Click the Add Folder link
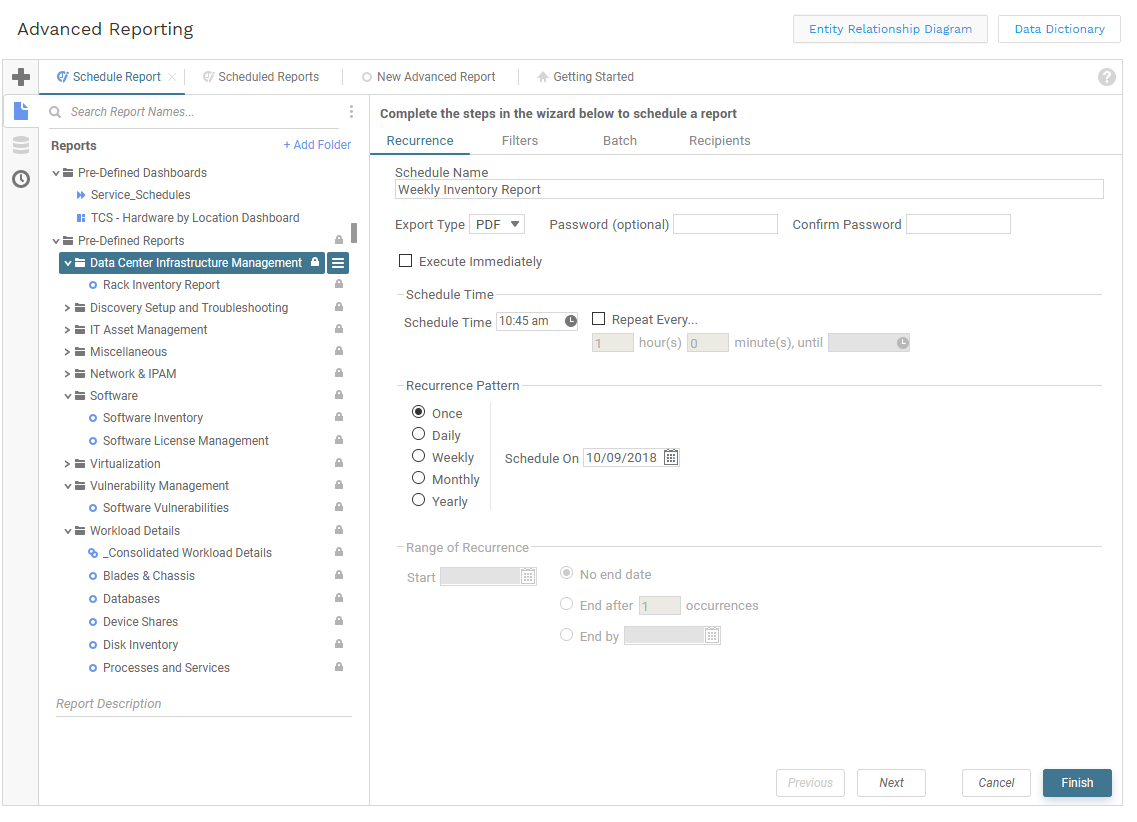Viewport: 1137px width, 822px height. (x=317, y=145)
